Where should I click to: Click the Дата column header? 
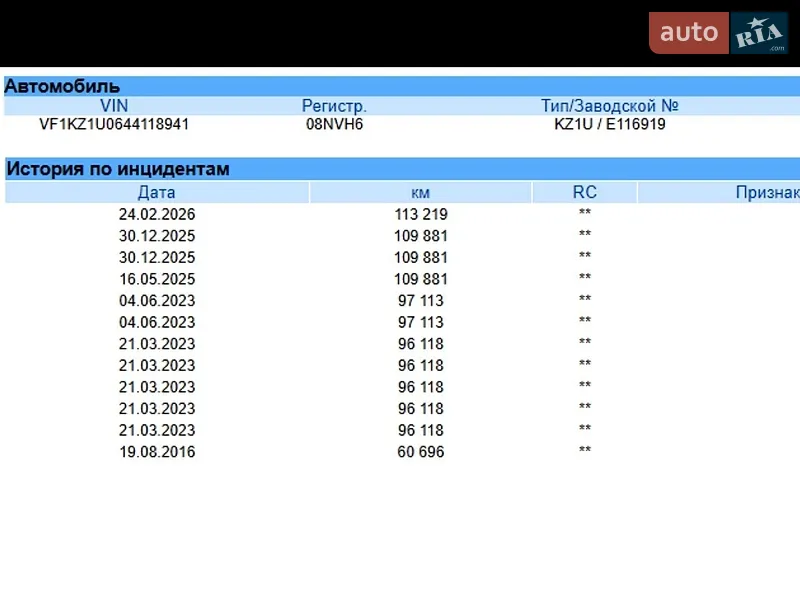click(157, 192)
